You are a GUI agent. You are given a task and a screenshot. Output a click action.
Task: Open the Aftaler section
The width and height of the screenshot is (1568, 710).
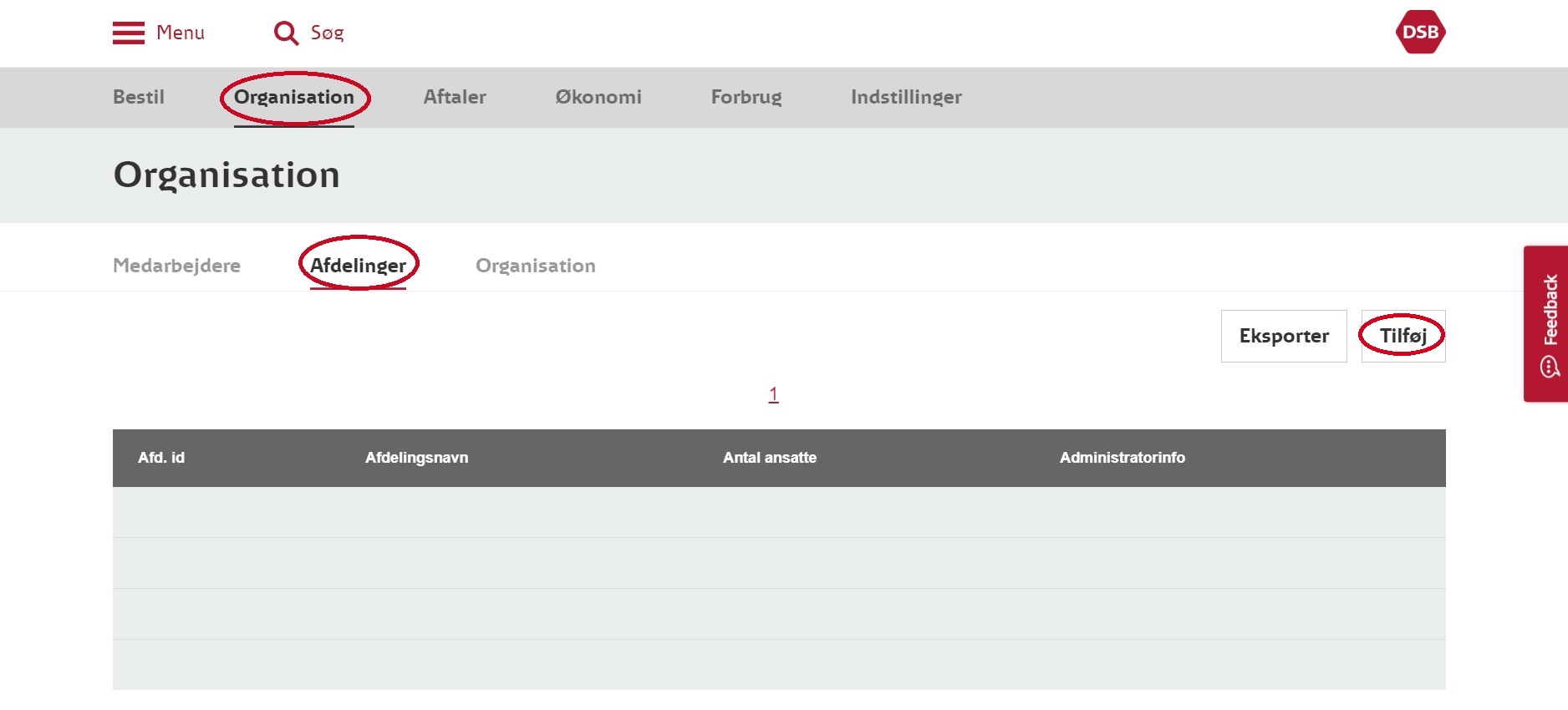pos(455,97)
